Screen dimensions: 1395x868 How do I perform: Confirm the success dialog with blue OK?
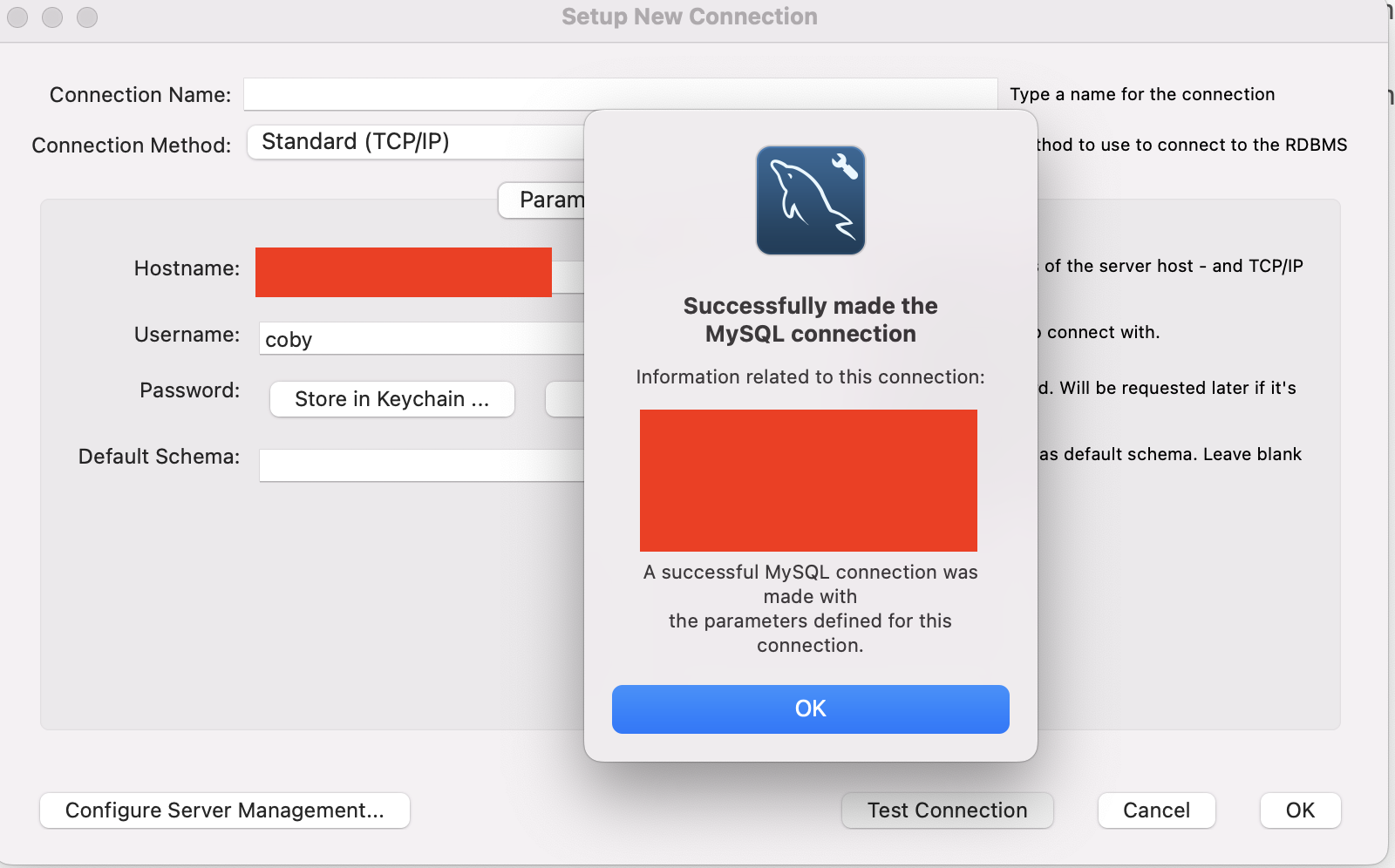pyautogui.click(x=810, y=709)
